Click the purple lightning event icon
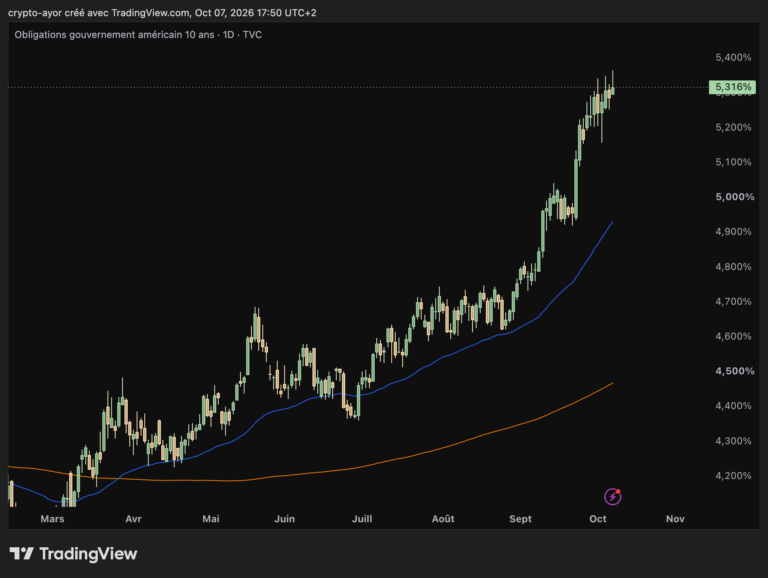This screenshot has height=578, width=768. [x=612, y=496]
